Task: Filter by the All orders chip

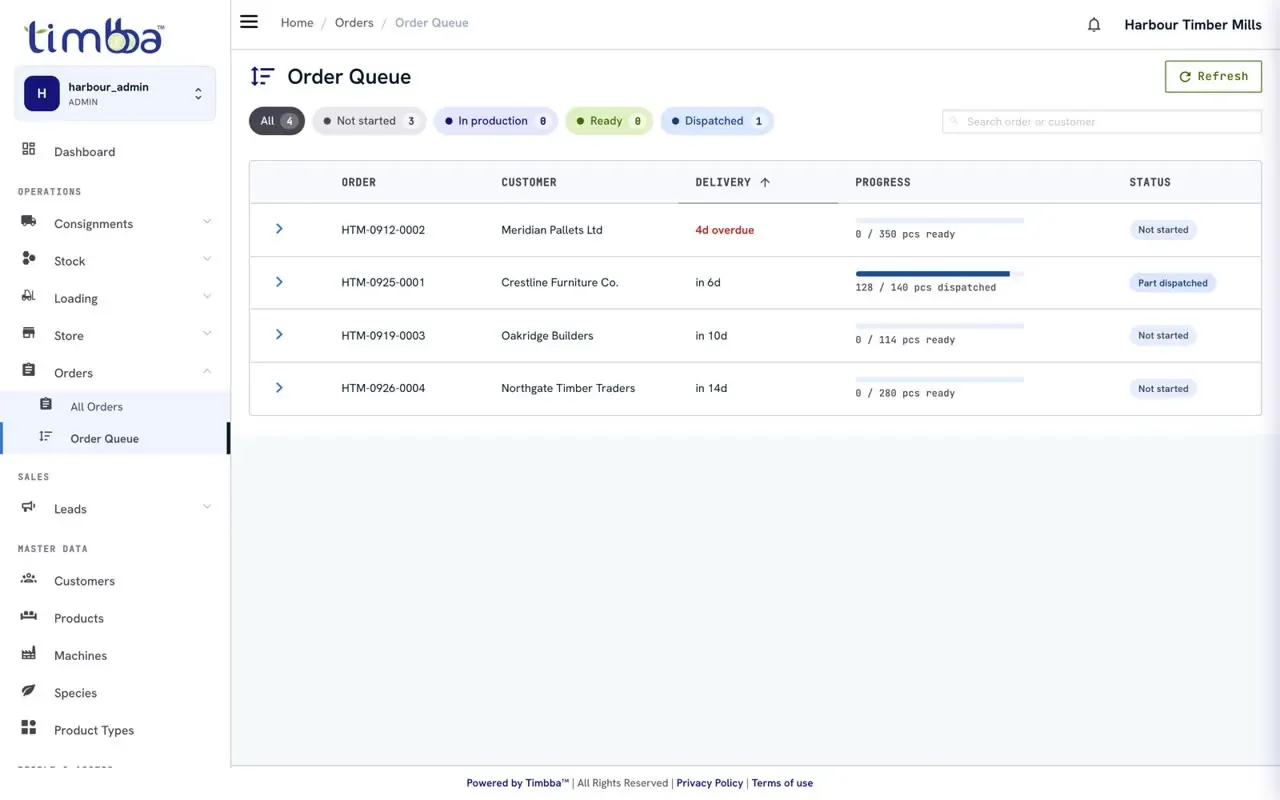Action: (x=277, y=121)
